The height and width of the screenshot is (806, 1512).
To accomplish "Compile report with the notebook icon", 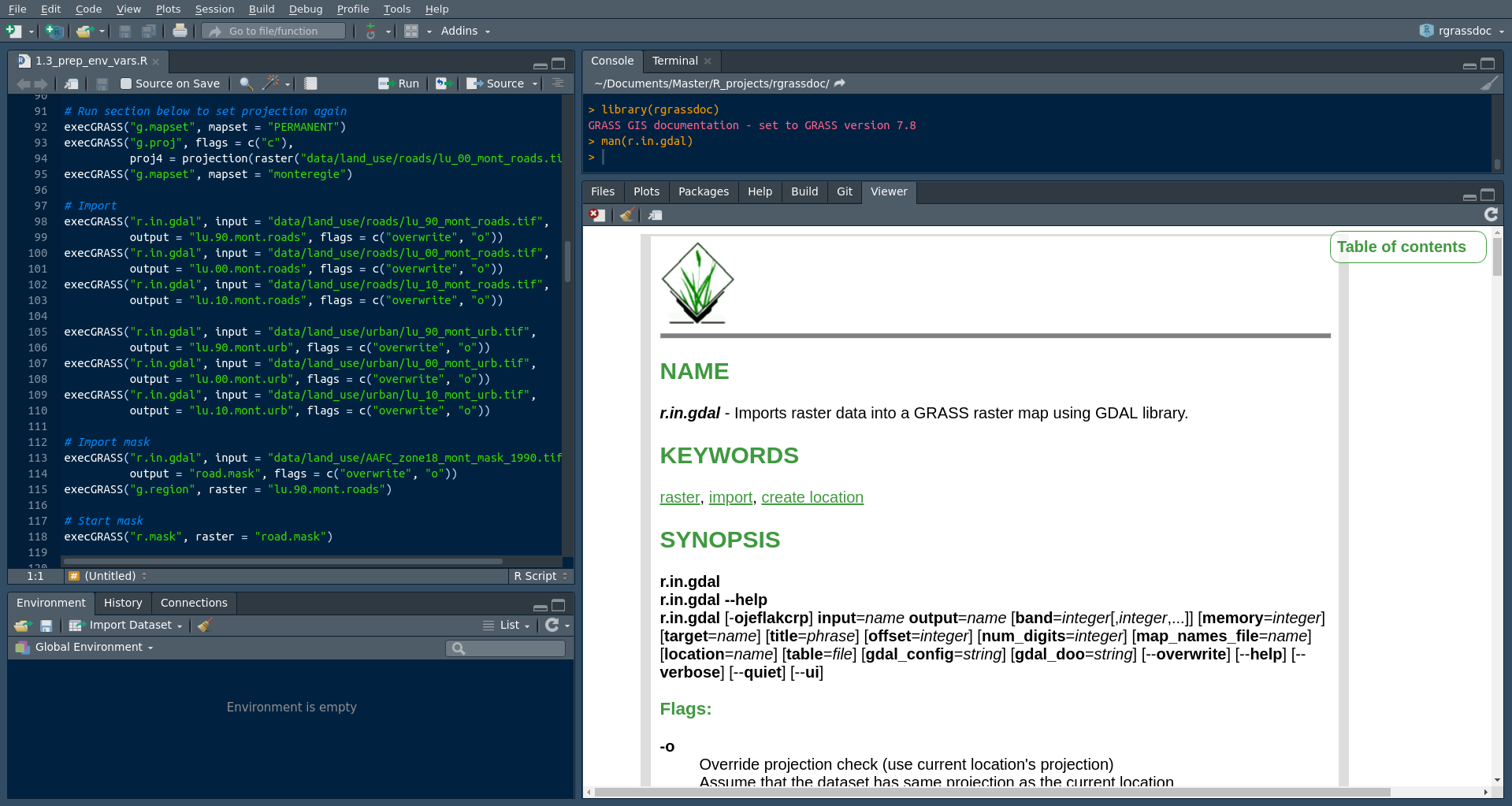I will tap(310, 84).
